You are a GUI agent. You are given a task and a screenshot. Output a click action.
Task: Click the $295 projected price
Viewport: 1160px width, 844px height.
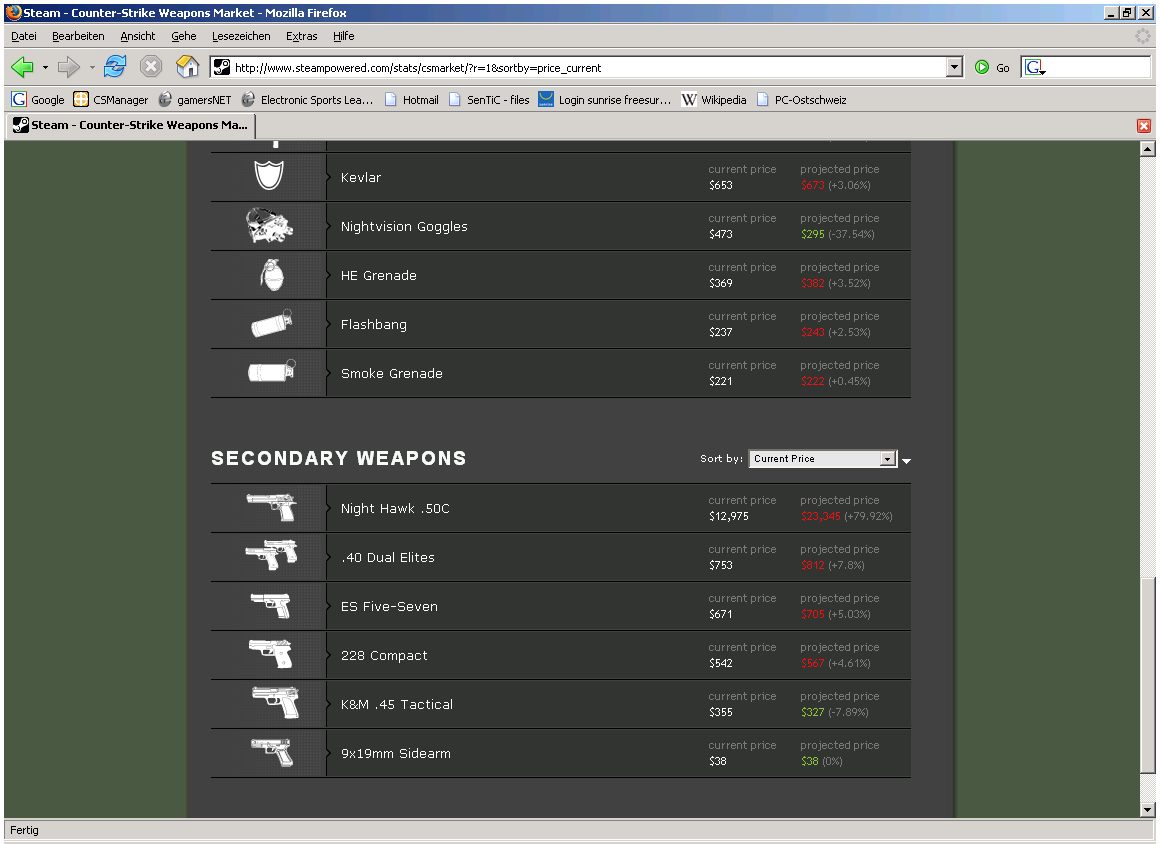pyautogui.click(x=812, y=234)
